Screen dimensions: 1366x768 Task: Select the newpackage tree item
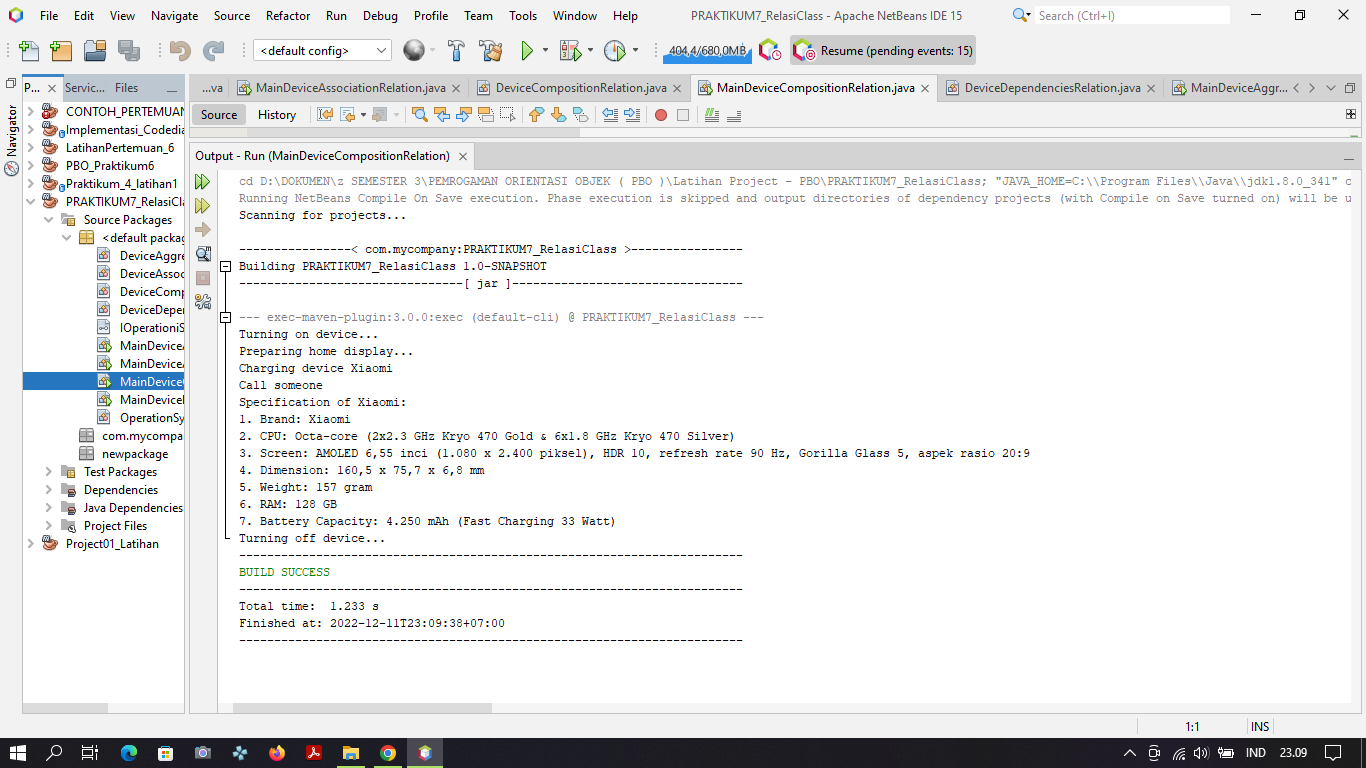point(135,454)
